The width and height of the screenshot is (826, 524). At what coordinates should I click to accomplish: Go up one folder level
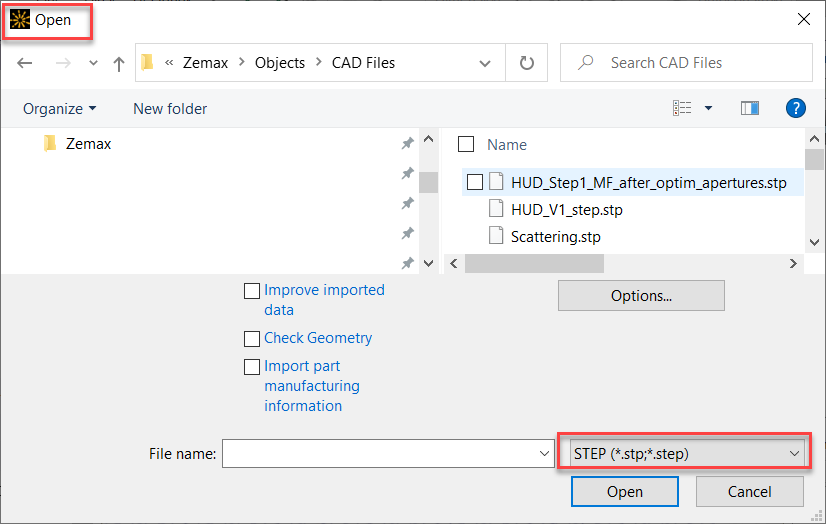119,64
